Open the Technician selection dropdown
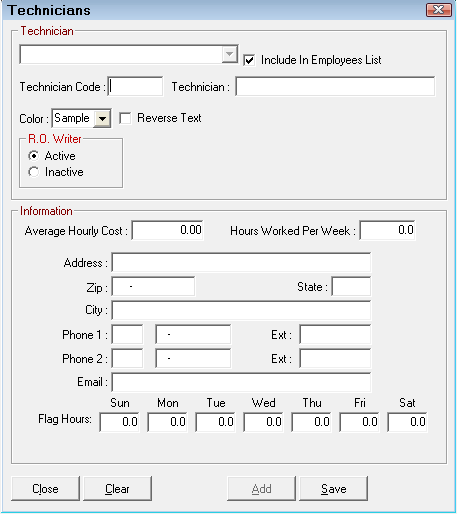 [x=229, y=54]
